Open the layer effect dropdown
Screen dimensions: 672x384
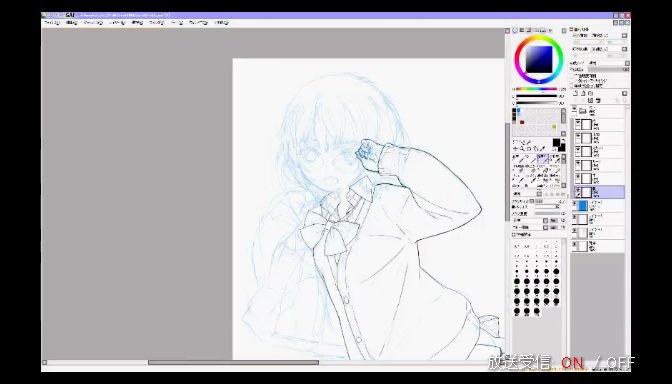click(624, 49)
